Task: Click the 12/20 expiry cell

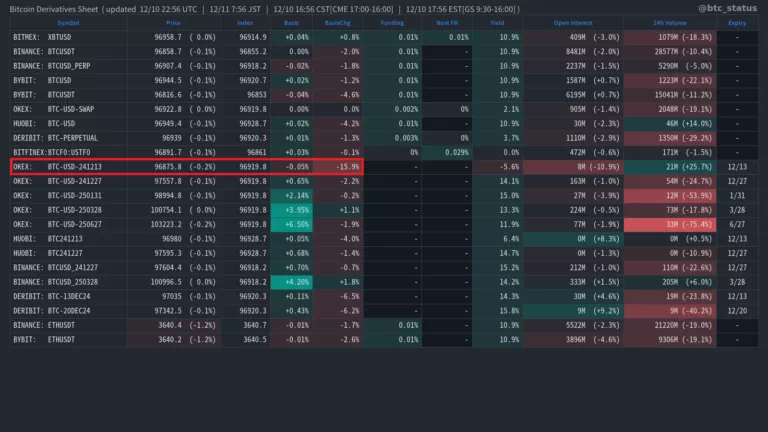Action: tap(737, 311)
